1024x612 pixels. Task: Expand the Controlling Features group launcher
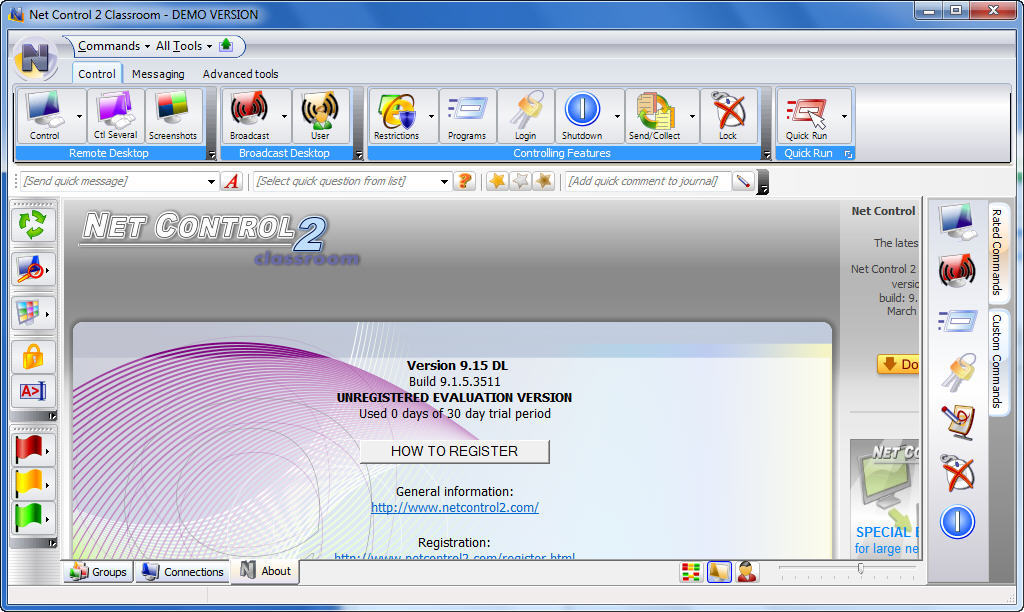pyautogui.click(x=767, y=155)
